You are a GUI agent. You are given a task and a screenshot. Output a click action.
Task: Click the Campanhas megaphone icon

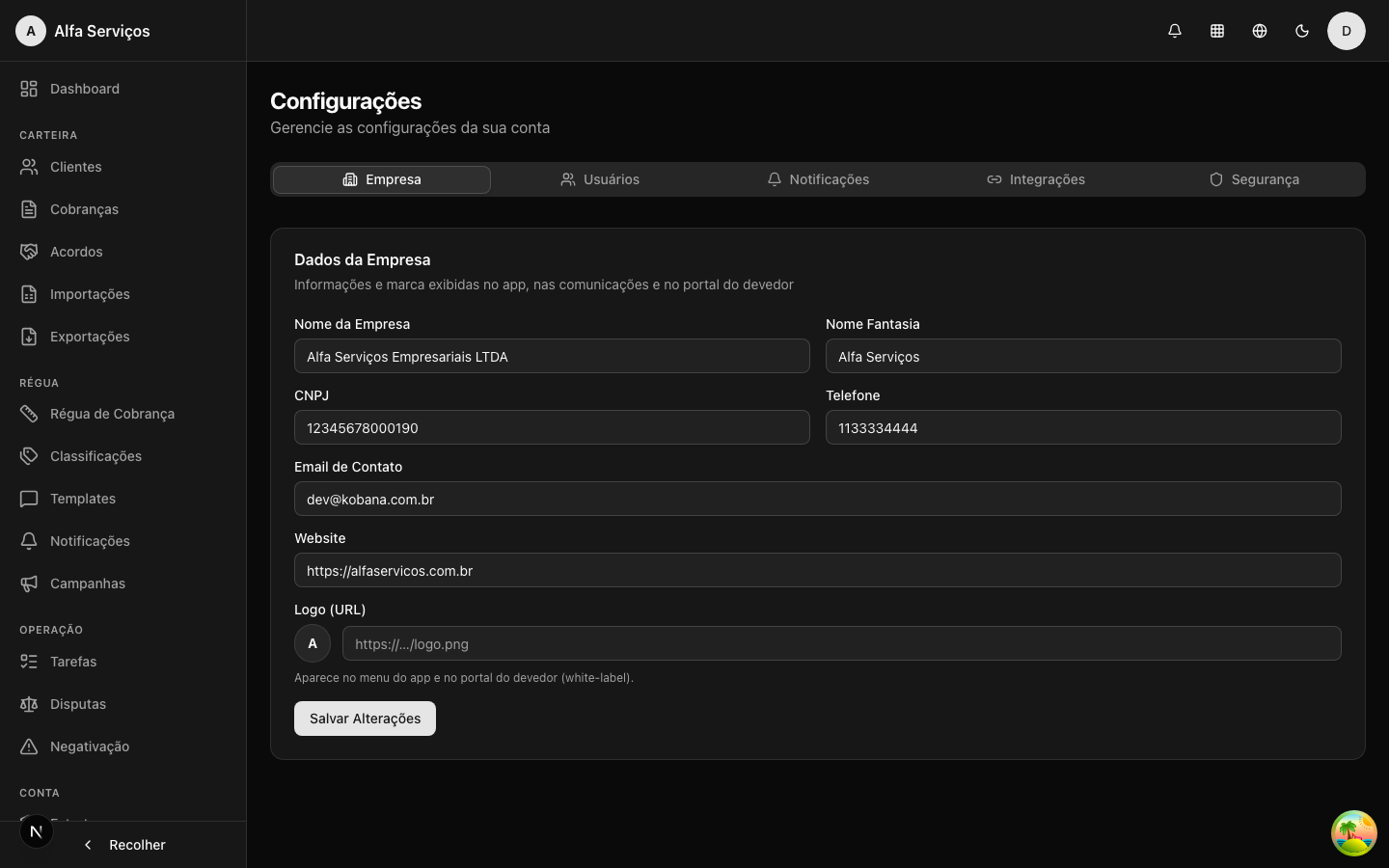tap(29, 583)
